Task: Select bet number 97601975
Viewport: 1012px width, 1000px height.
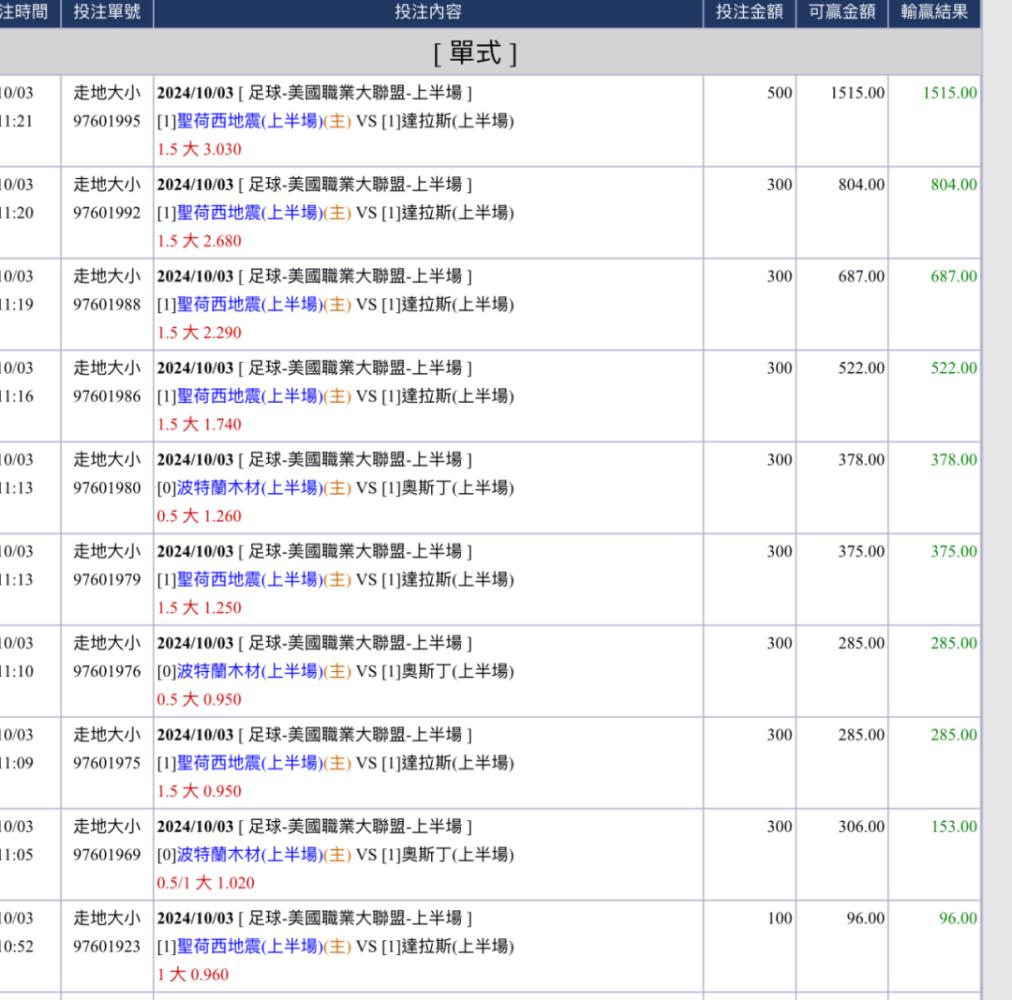Action: coord(106,762)
